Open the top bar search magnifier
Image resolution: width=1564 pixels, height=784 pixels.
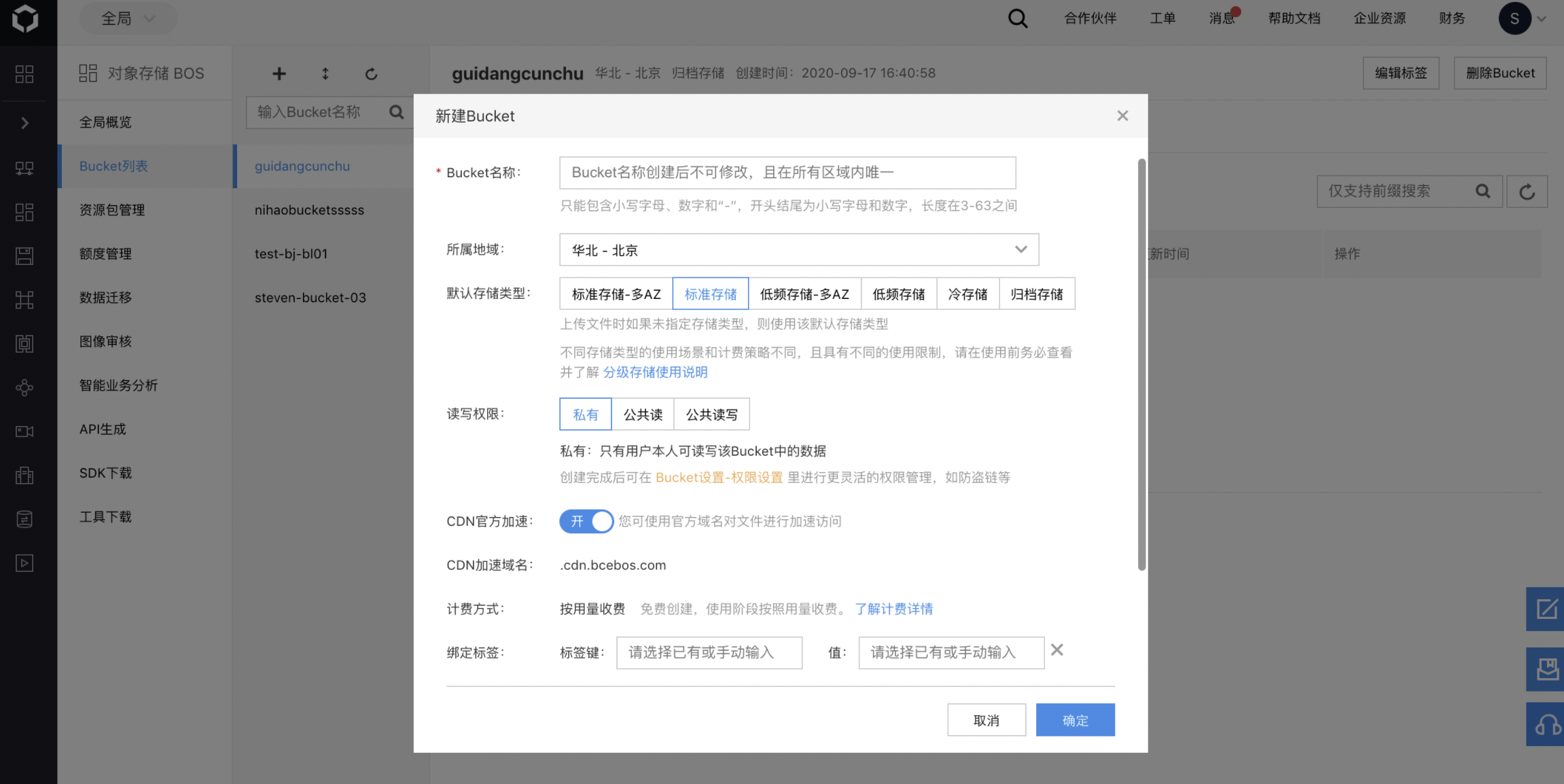(1017, 18)
